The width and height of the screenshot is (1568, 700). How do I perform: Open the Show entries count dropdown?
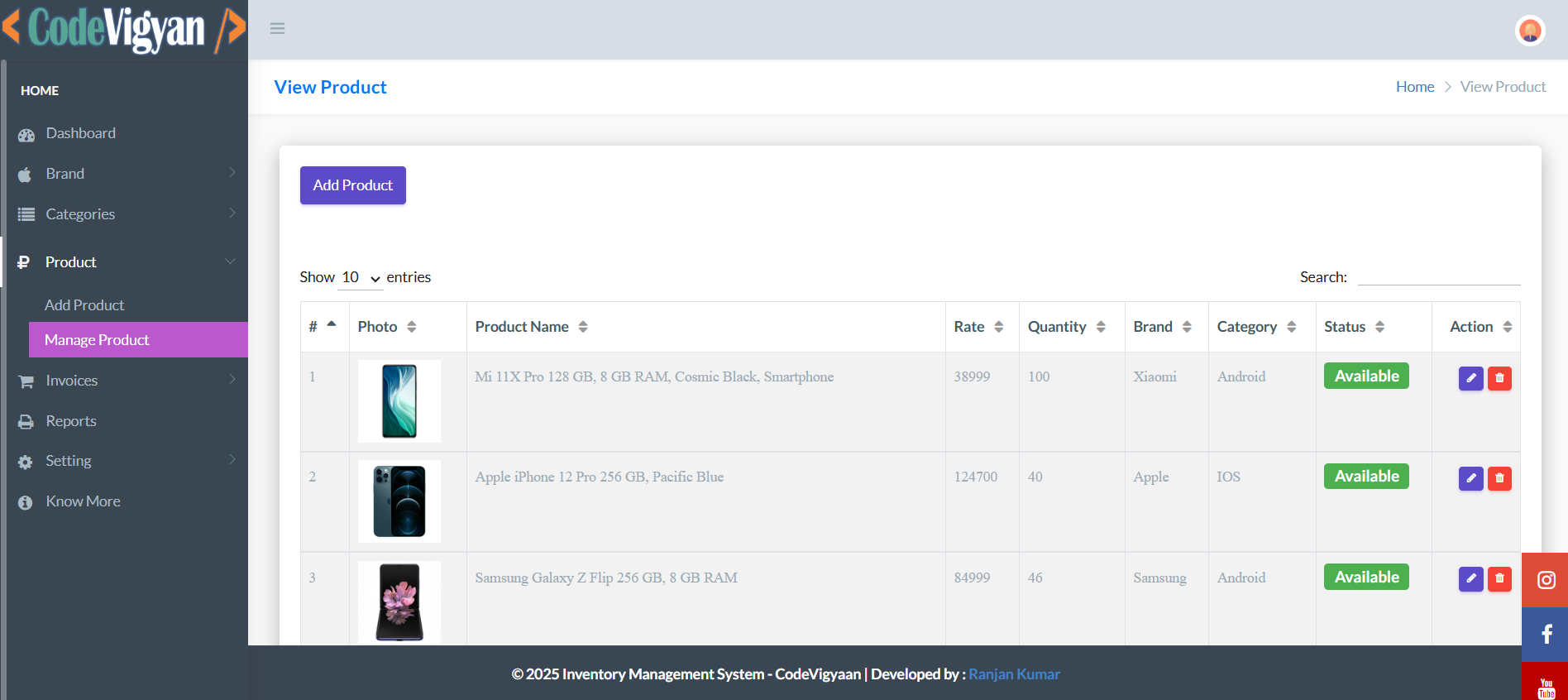click(361, 278)
